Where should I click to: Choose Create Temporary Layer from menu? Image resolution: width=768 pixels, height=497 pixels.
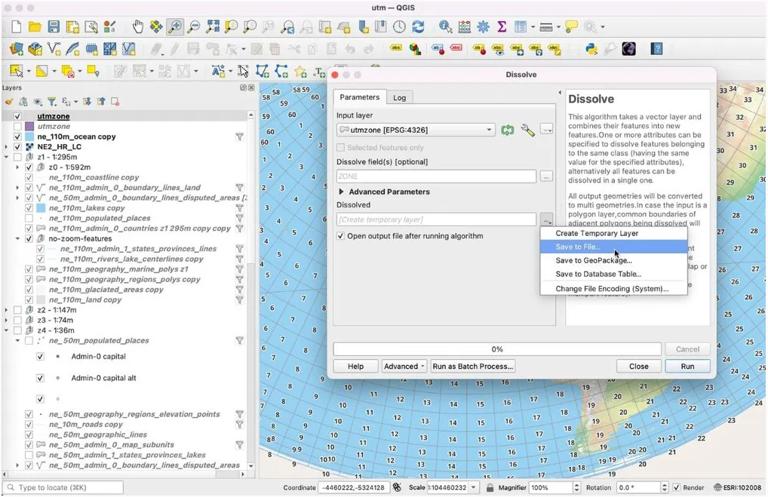pyautogui.click(x=614, y=233)
